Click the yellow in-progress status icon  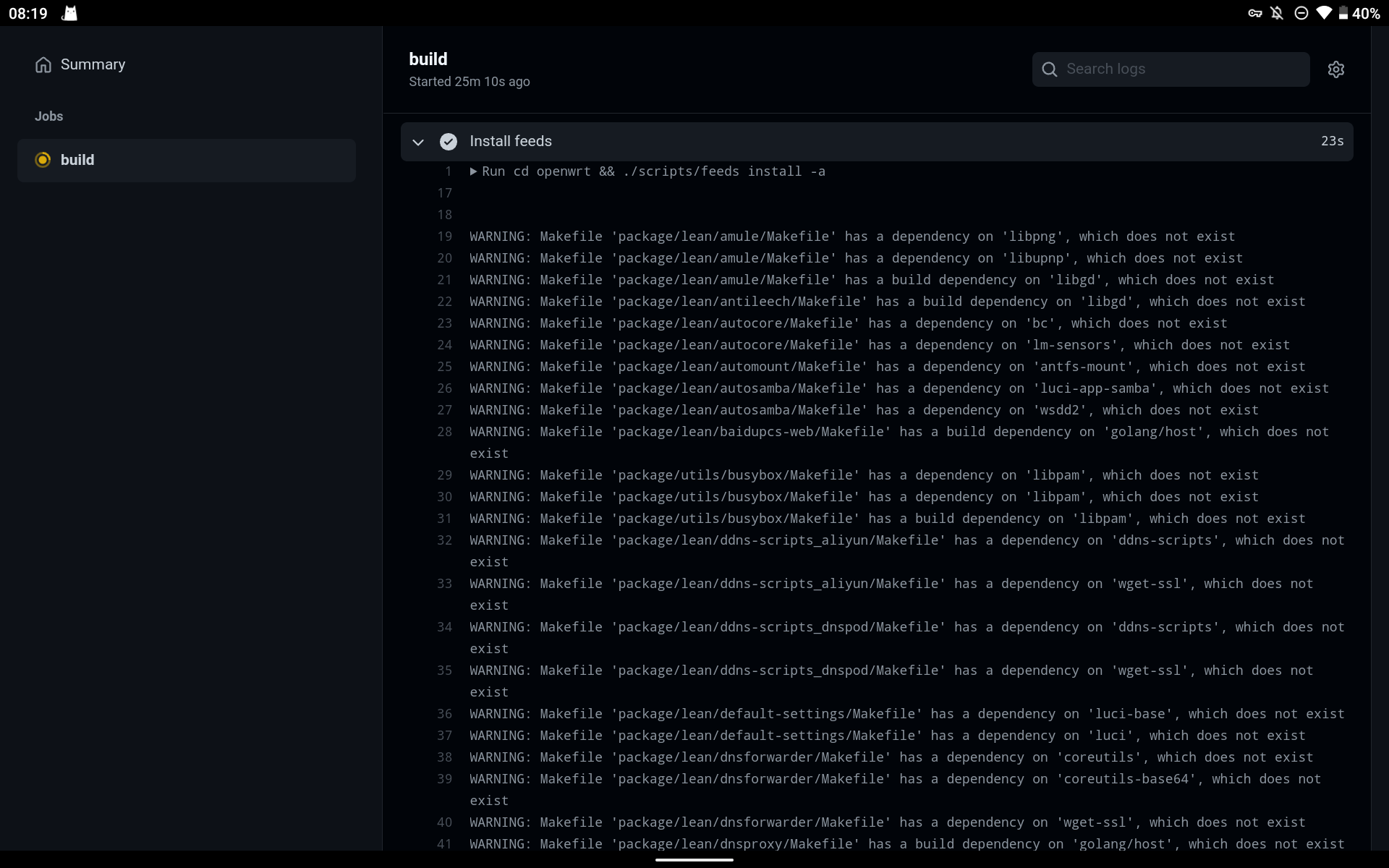pos(43,160)
